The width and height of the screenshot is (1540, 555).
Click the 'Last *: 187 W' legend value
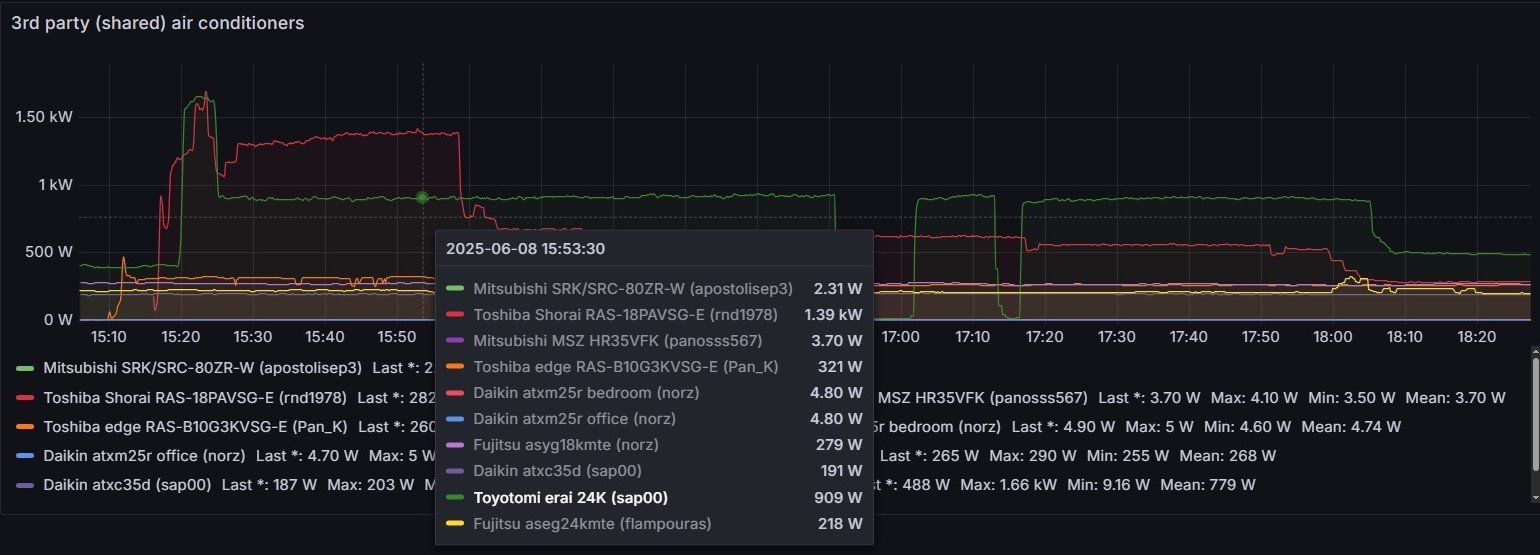tap(269, 484)
